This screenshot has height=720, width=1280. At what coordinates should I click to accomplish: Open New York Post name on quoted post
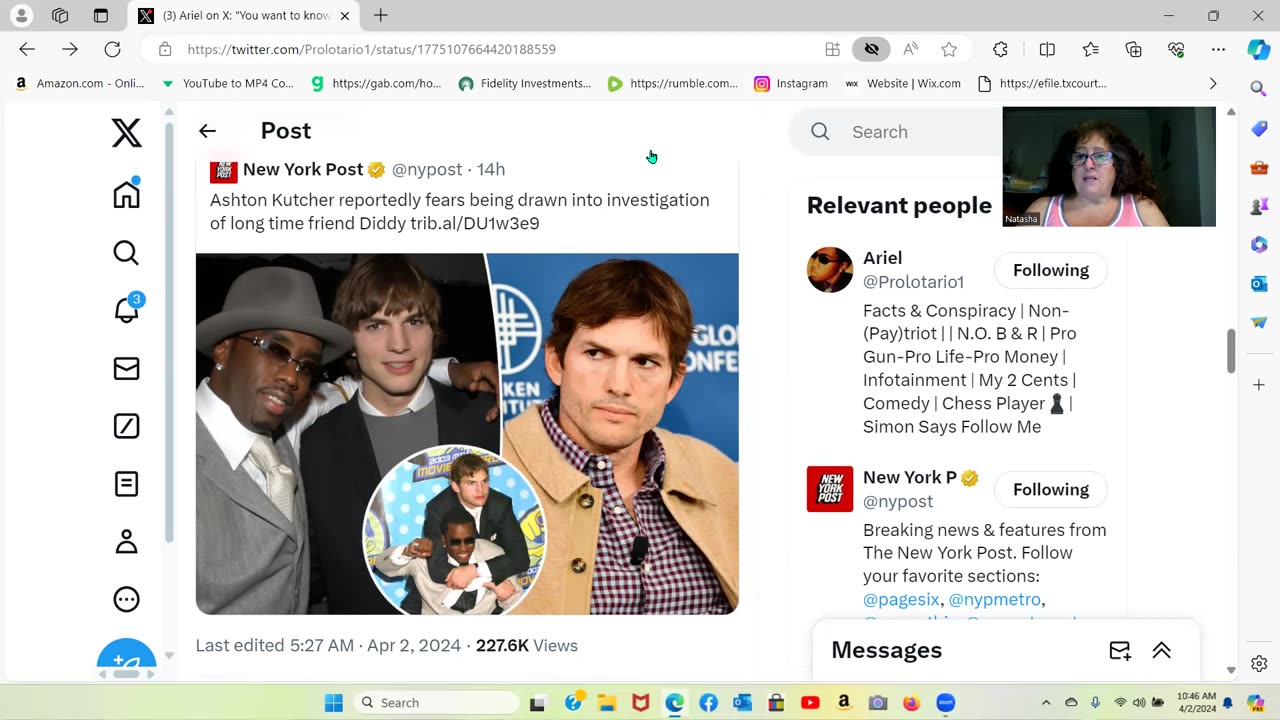click(x=303, y=169)
